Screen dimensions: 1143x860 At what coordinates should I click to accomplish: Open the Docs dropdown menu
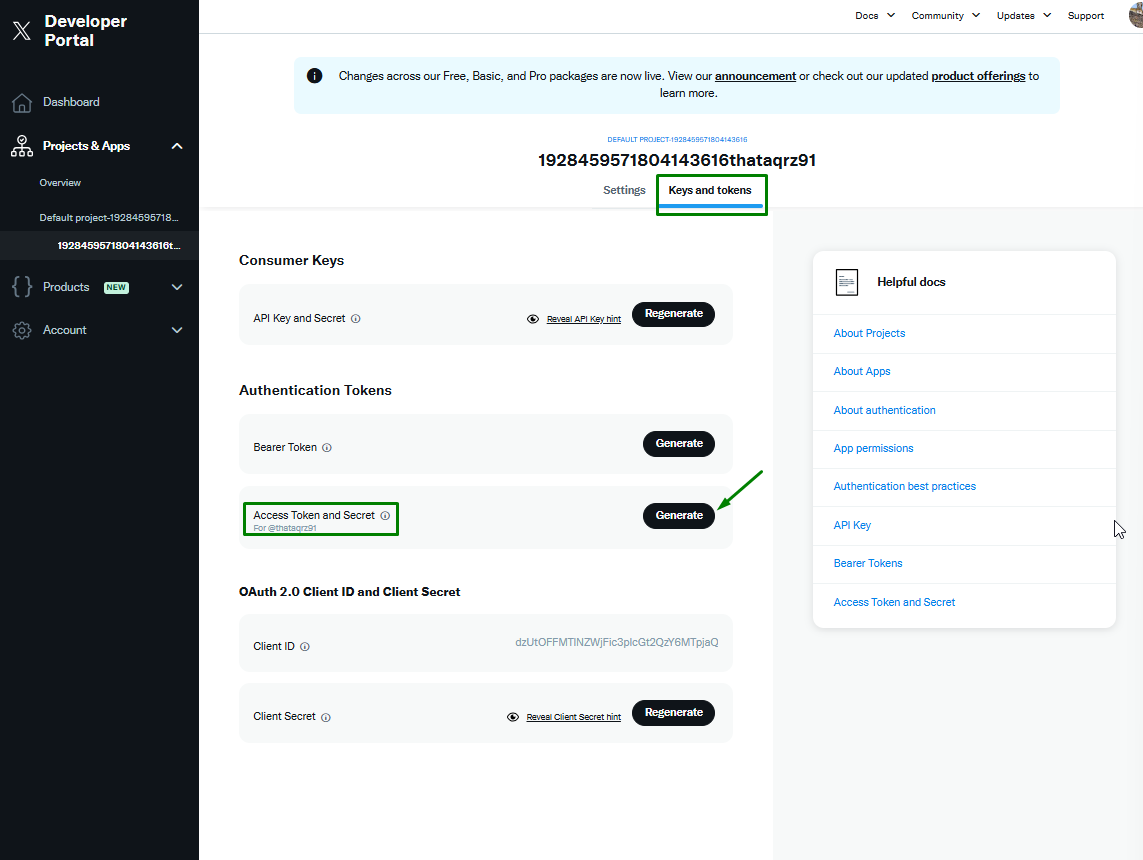pyautogui.click(x=875, y=15)
